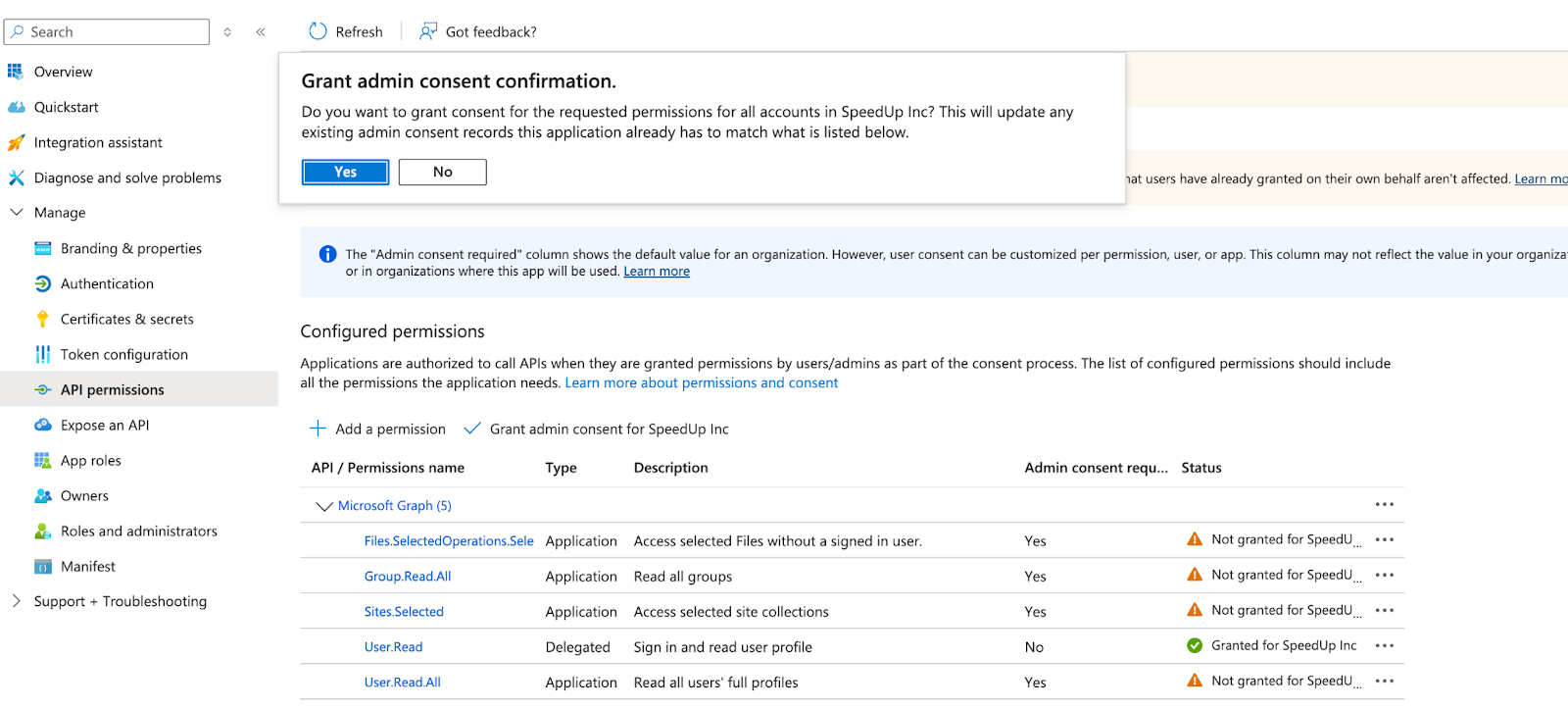Click the Expose an API cloud icon
1568x709 pixels.
[42, 425]
